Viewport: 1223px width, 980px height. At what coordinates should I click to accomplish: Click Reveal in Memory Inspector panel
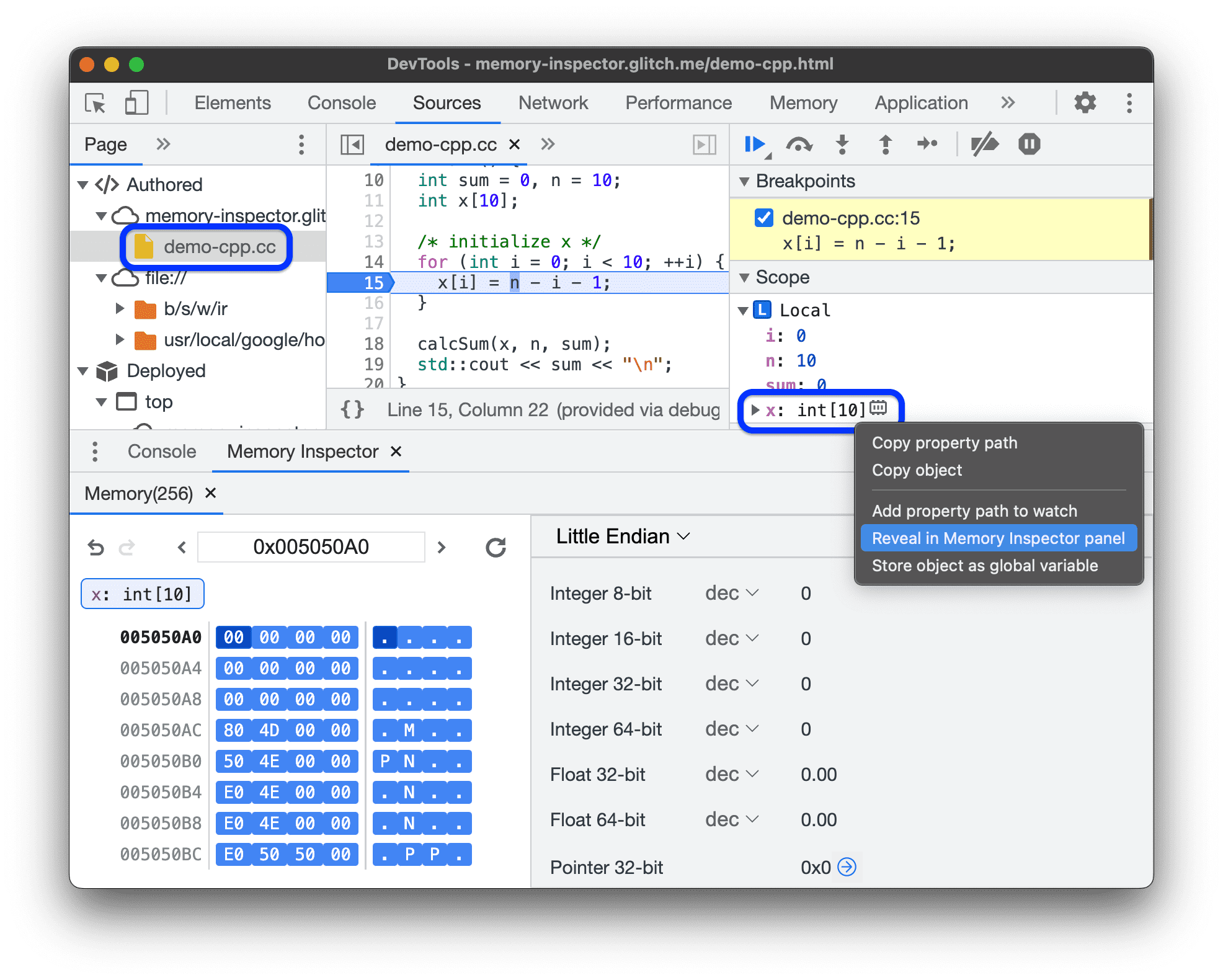click(x=995, y=537)
